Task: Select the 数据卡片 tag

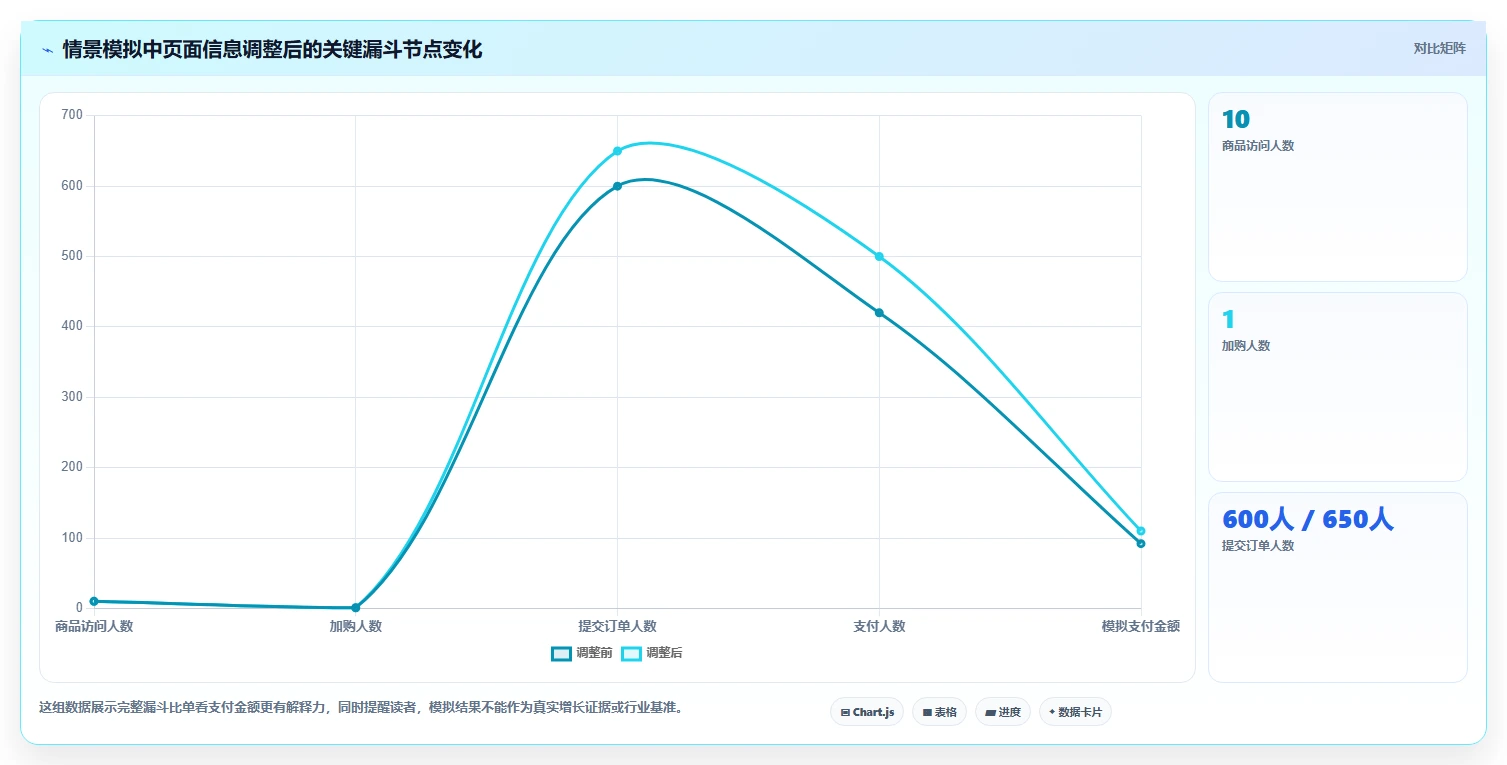Action: [x=1075, y=712]
